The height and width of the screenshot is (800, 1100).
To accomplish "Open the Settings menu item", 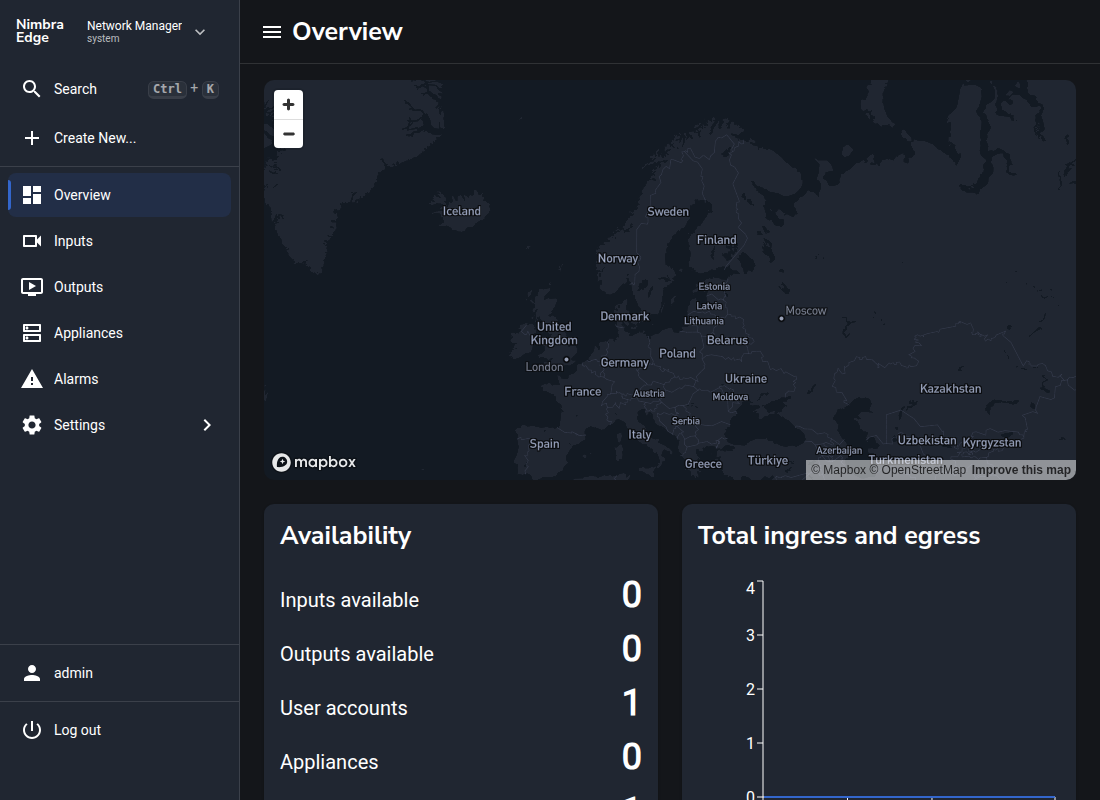I will 119,425.
